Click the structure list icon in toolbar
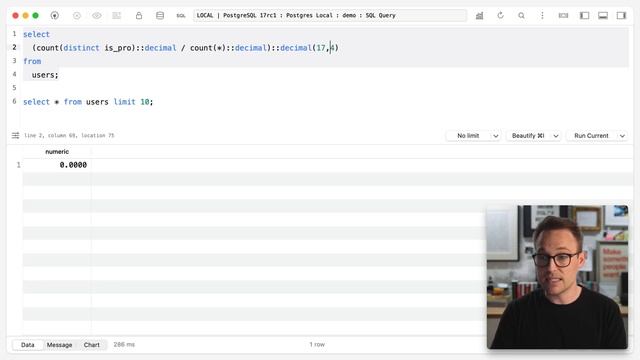Viewport: 640px width, 360px height. pyautogui.click(x=117, y=16)
